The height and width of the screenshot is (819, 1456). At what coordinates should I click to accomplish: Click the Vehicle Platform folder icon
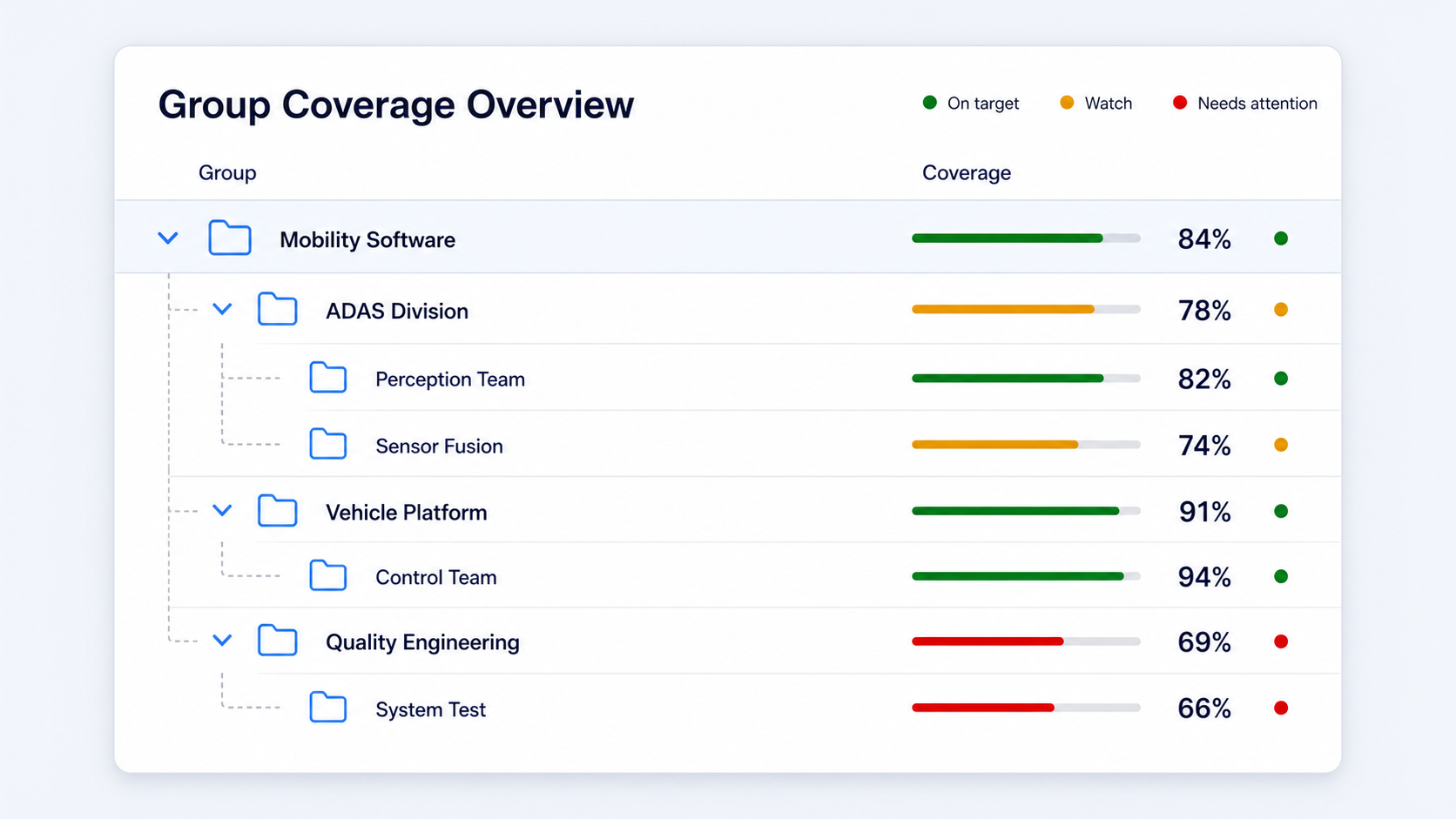click(278, 510)
